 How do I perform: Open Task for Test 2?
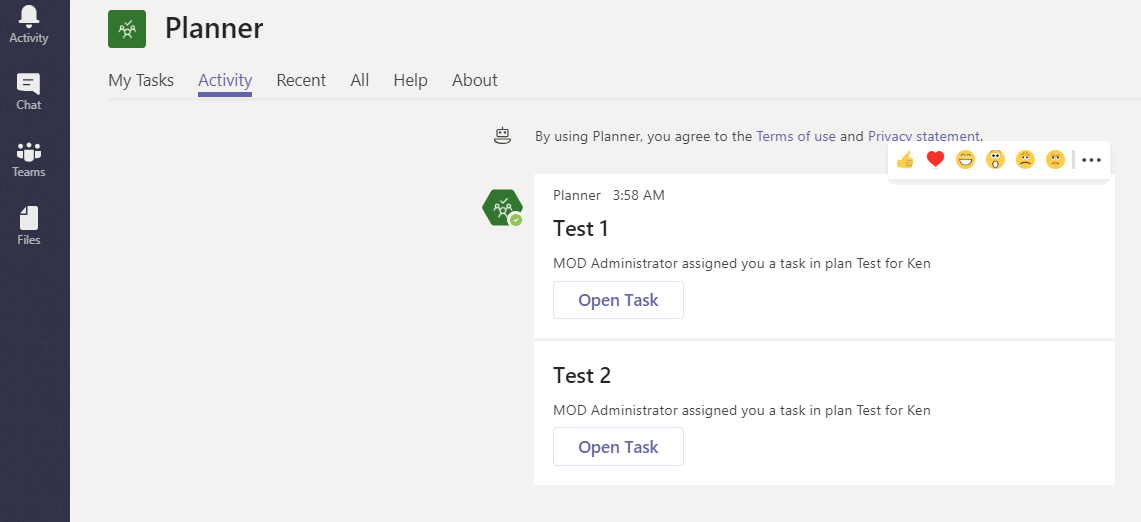tap(618, 447)
